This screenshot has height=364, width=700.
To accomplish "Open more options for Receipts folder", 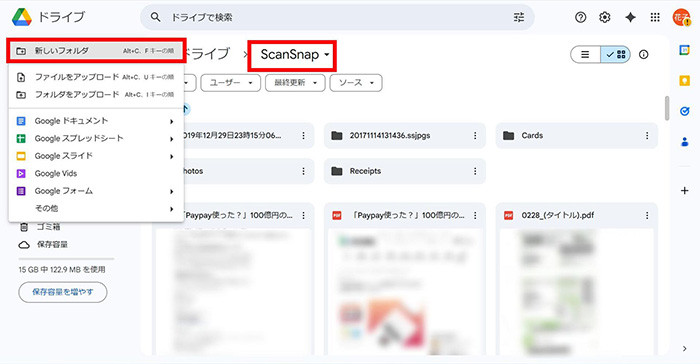I will (475, 171).
